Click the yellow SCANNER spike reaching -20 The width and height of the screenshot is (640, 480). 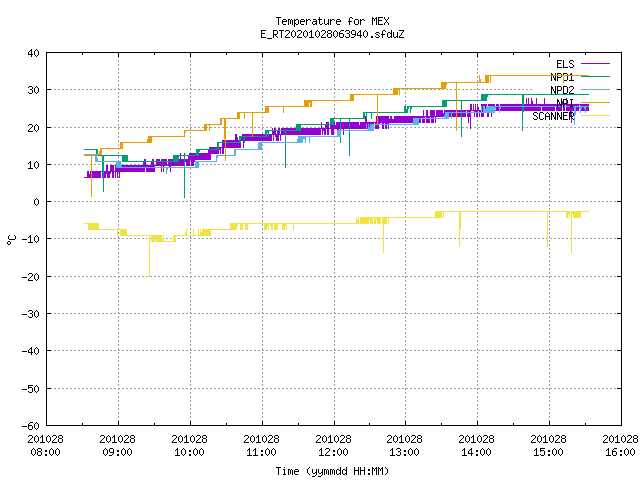click(x=149, y=258)
